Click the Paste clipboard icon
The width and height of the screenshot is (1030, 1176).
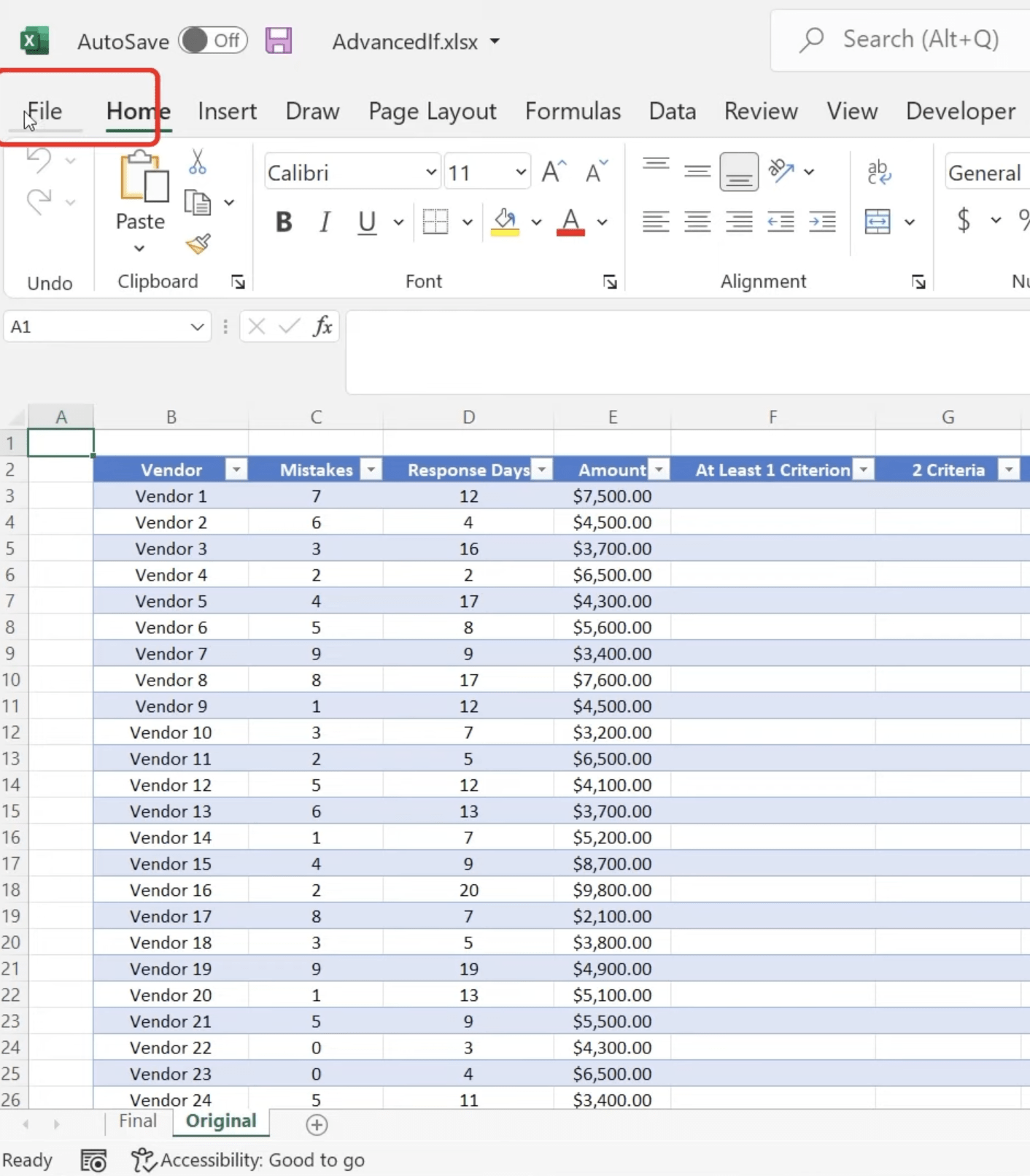click(143, 176)
